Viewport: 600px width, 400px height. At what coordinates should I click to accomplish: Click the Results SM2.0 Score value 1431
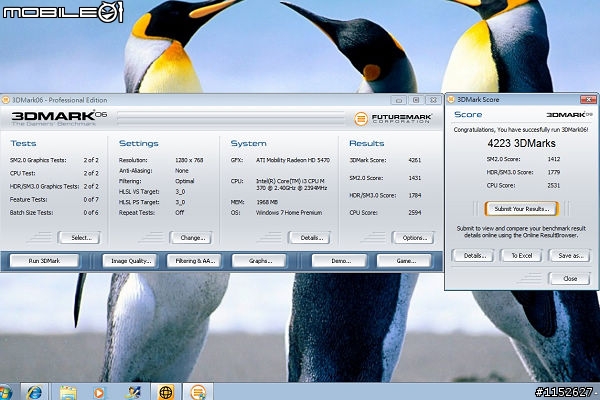click(414, 178)
